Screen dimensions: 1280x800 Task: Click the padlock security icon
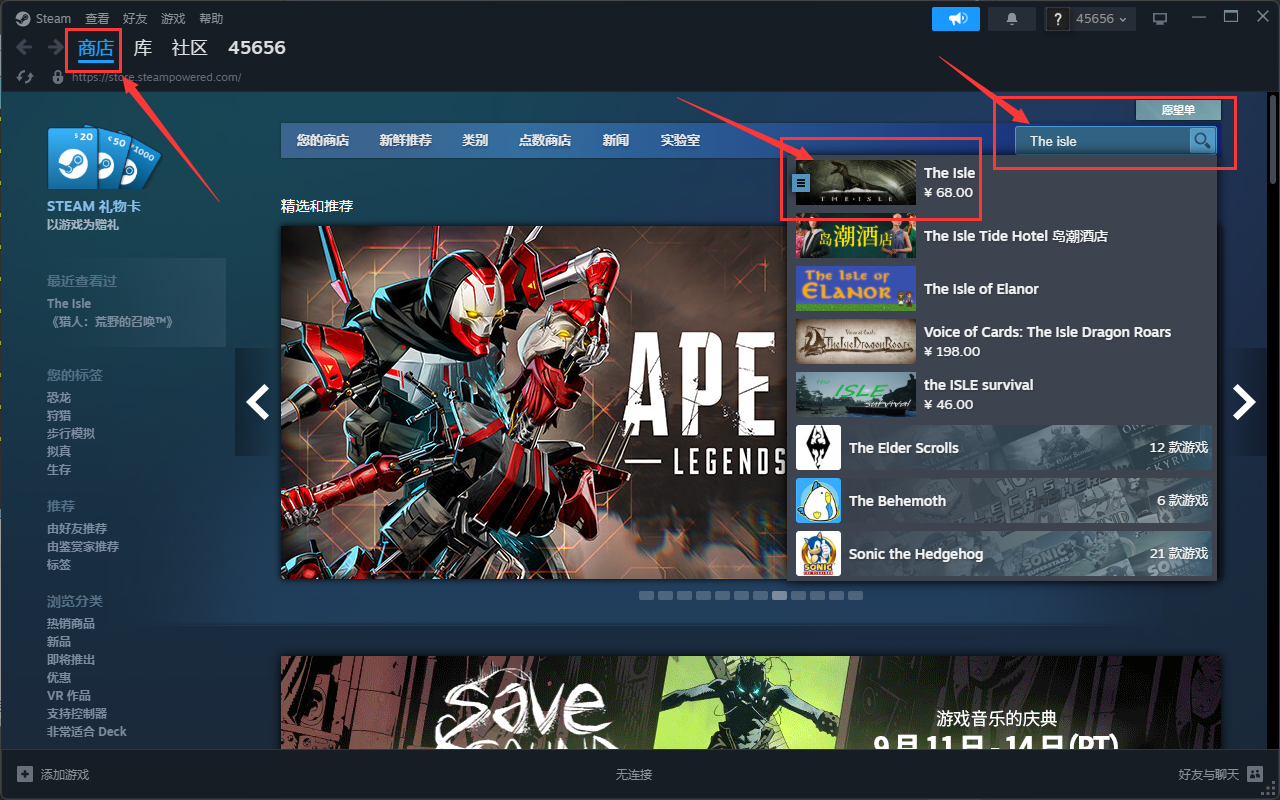[58, 77]
